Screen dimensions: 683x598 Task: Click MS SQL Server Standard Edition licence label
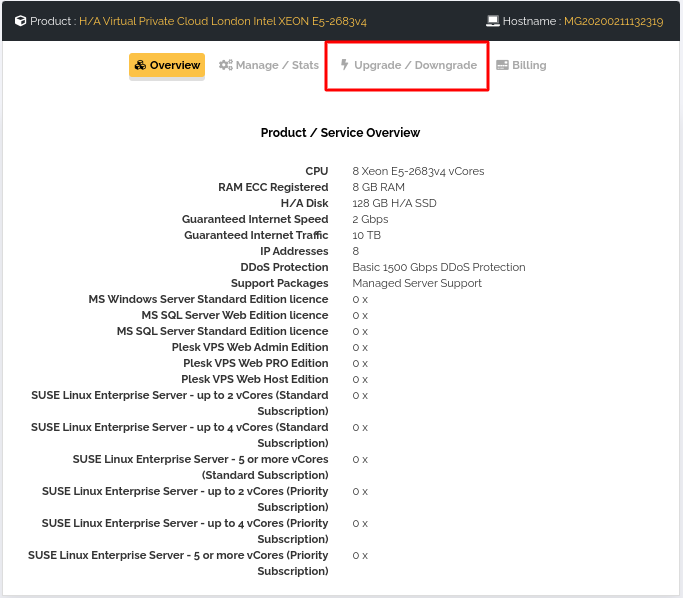(223, 331)
